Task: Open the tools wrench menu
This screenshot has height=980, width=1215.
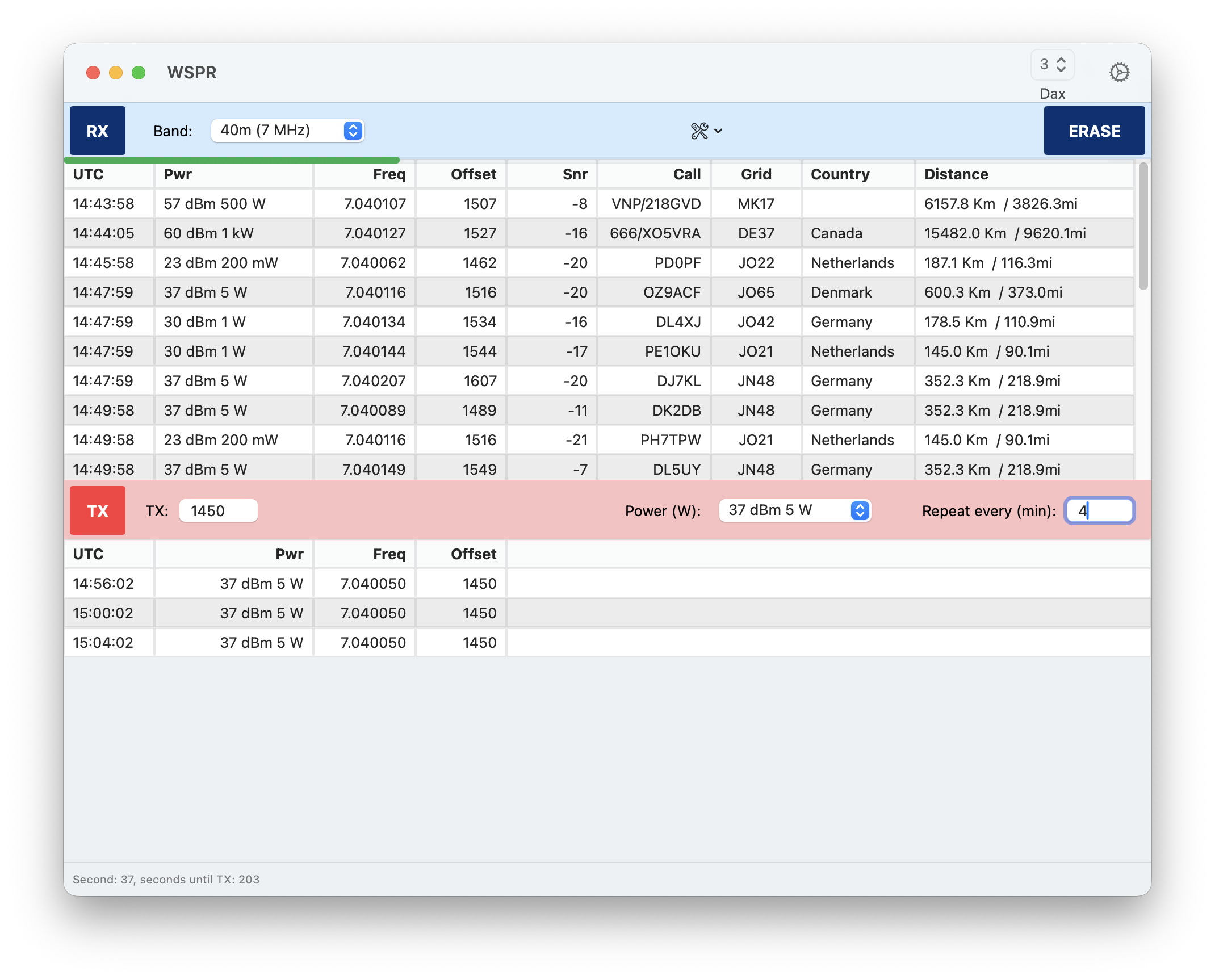Action: point(699,131)
